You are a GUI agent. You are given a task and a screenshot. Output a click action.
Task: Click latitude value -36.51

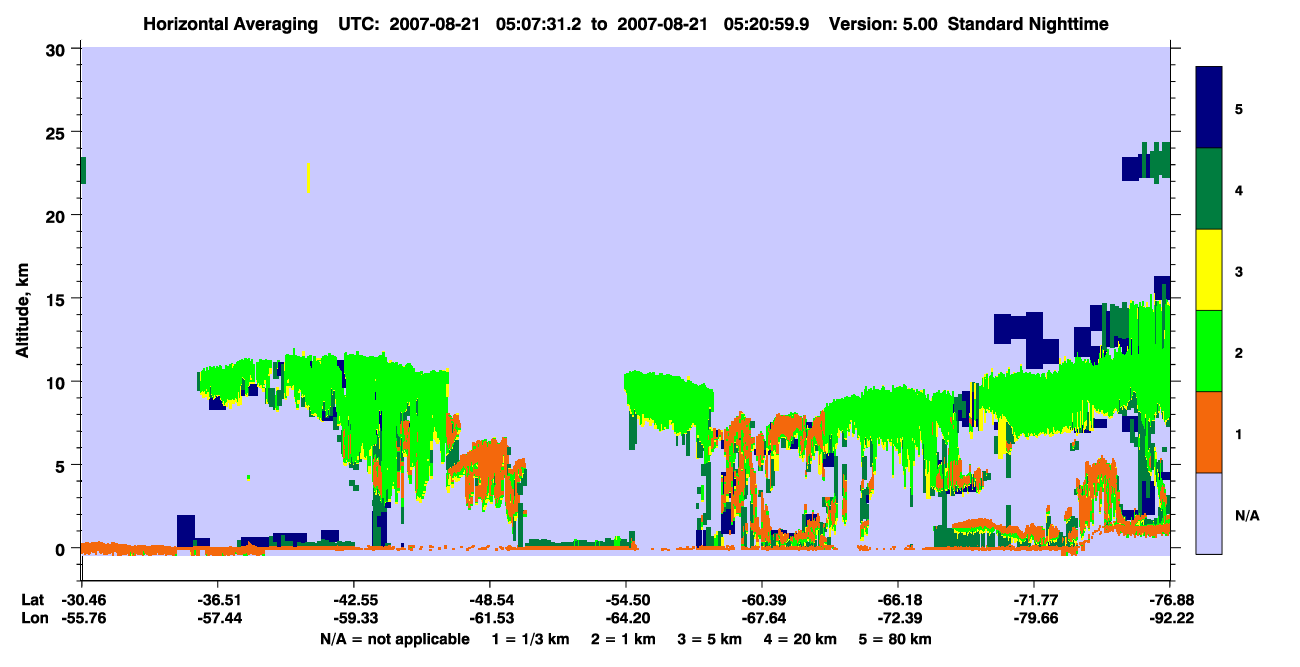(217, 600)
